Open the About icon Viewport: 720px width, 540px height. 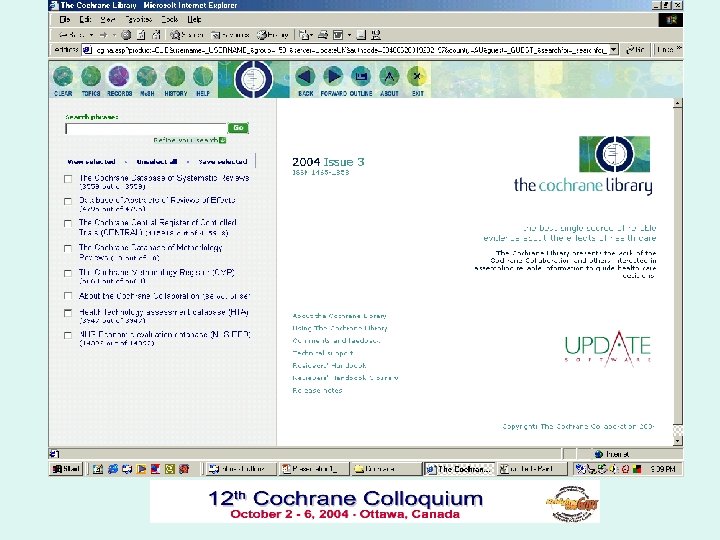click(x=389, y=76)
